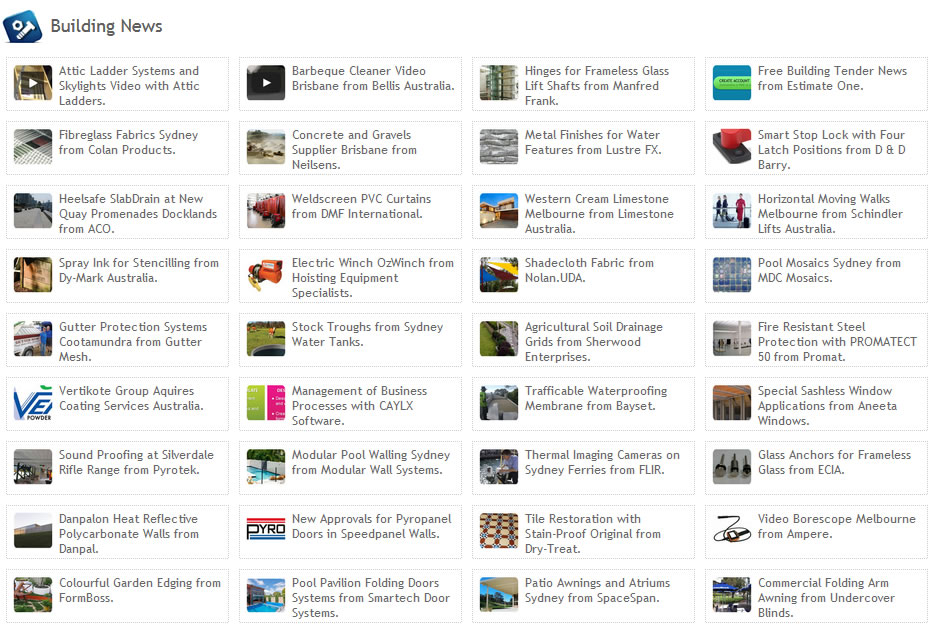Open the Colourful Garden Edging thumbnail
933x634 pixels.
tap(33, 594)
